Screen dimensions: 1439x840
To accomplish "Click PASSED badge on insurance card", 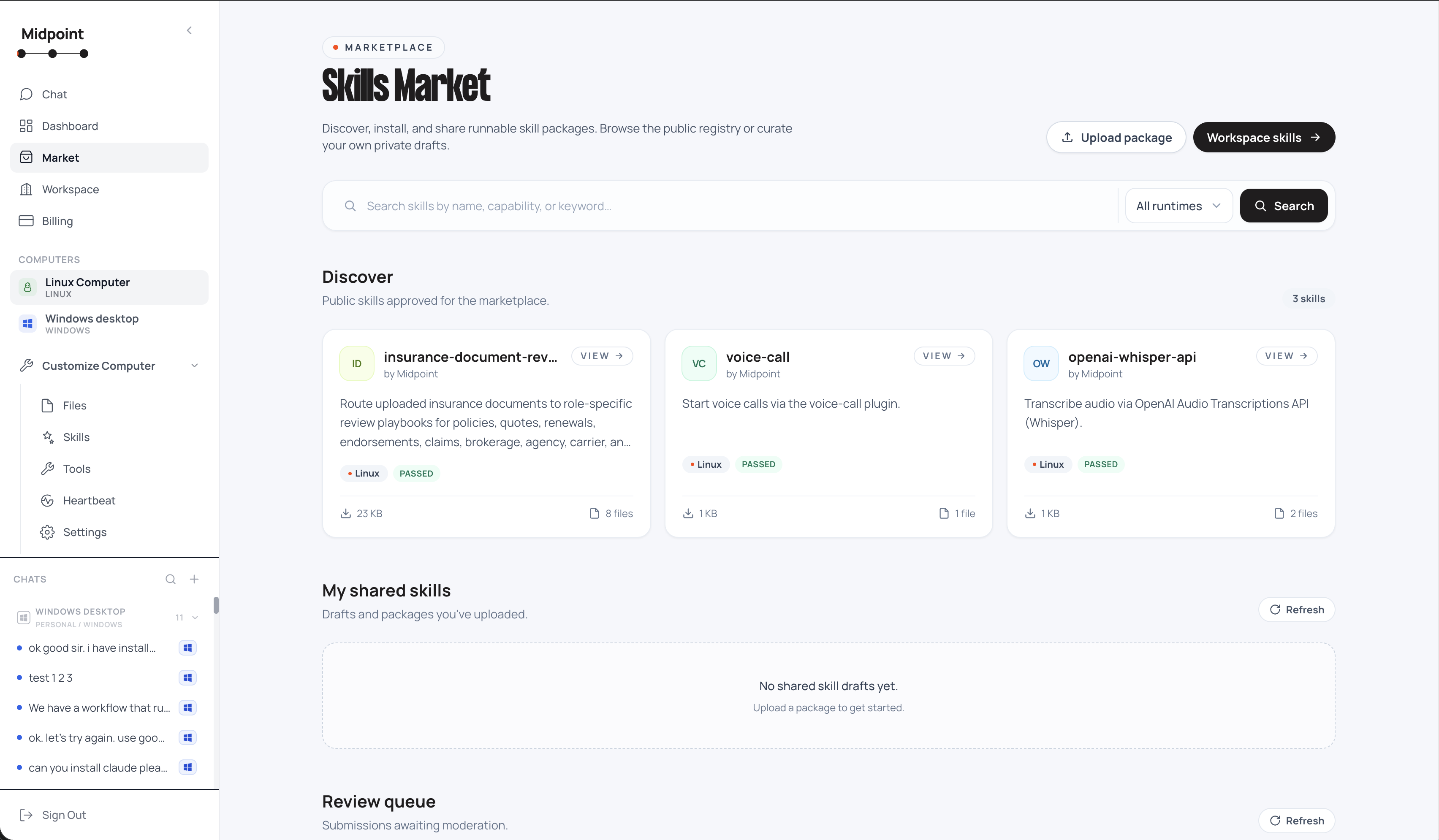I will click(416, 473).
